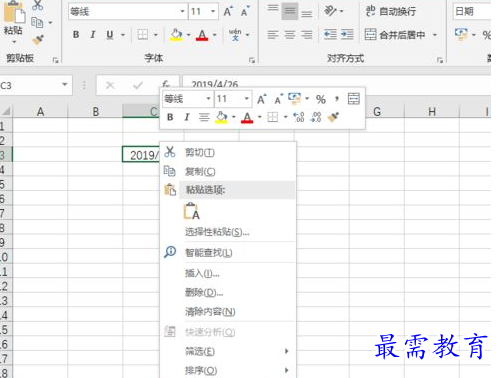496x378 pixels.
Task: Open the alignment group dialog launcher
Action: [440, 60]
